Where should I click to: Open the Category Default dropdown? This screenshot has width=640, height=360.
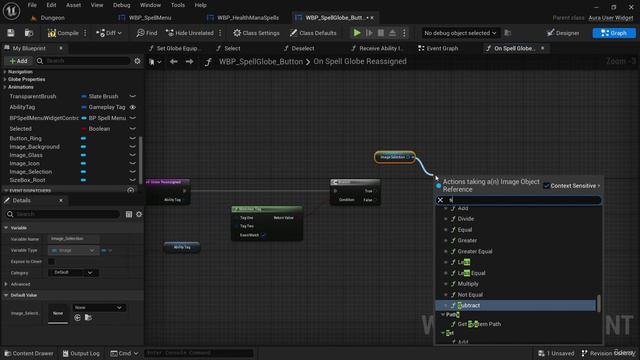(73, 272)
